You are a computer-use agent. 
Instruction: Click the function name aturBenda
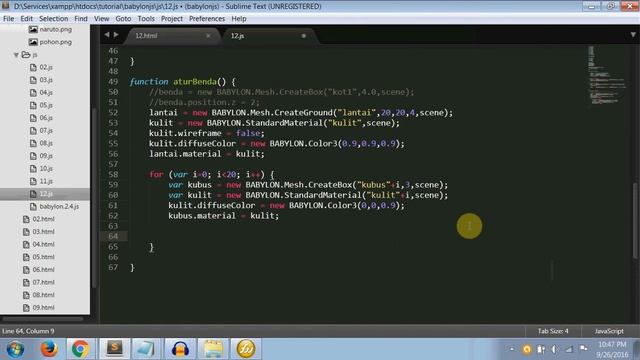point(195,82)
